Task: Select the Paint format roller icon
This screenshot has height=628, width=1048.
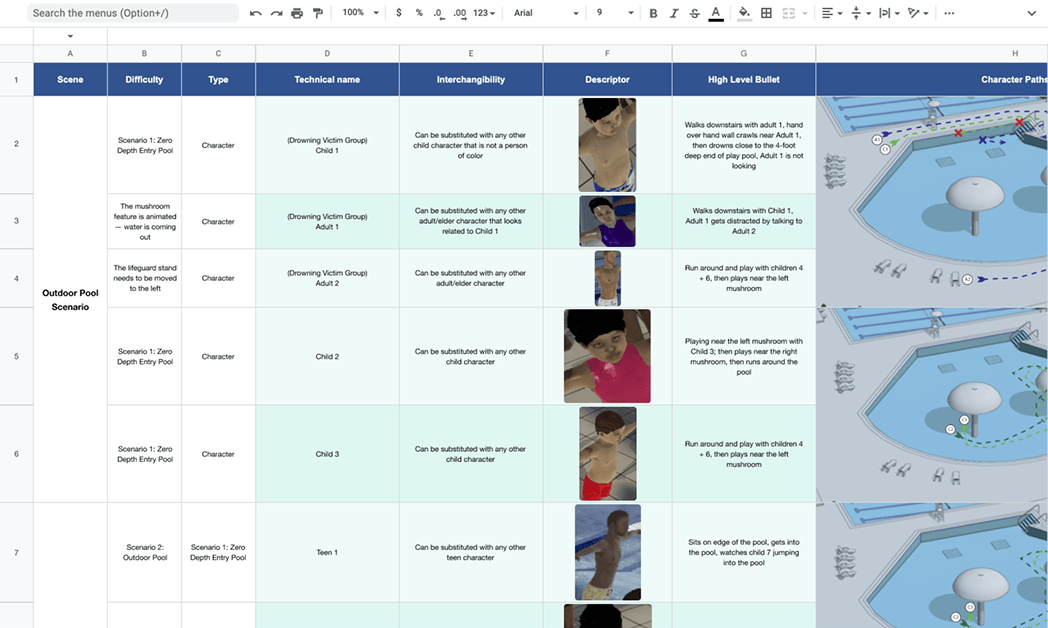Action: (x=317, y=13)
